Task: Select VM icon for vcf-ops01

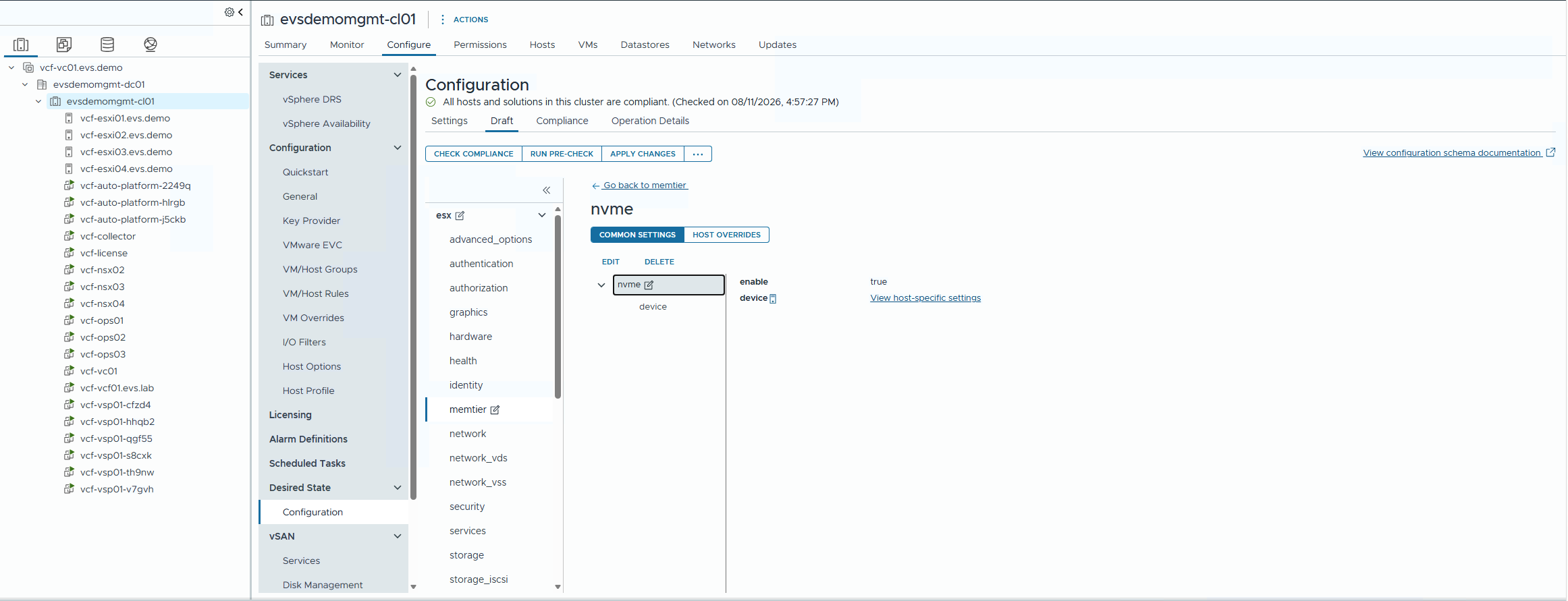Action: click(x=69, y=320)
